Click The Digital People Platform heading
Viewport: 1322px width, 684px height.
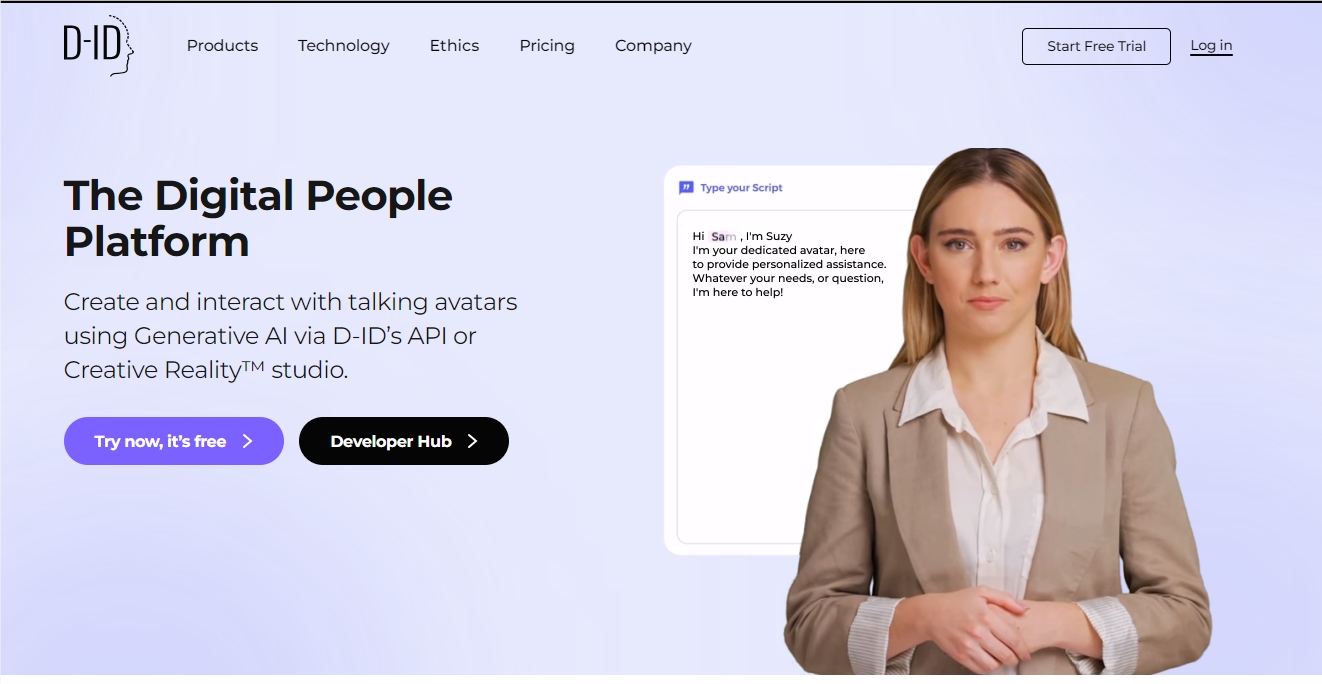tap(258, 218)
